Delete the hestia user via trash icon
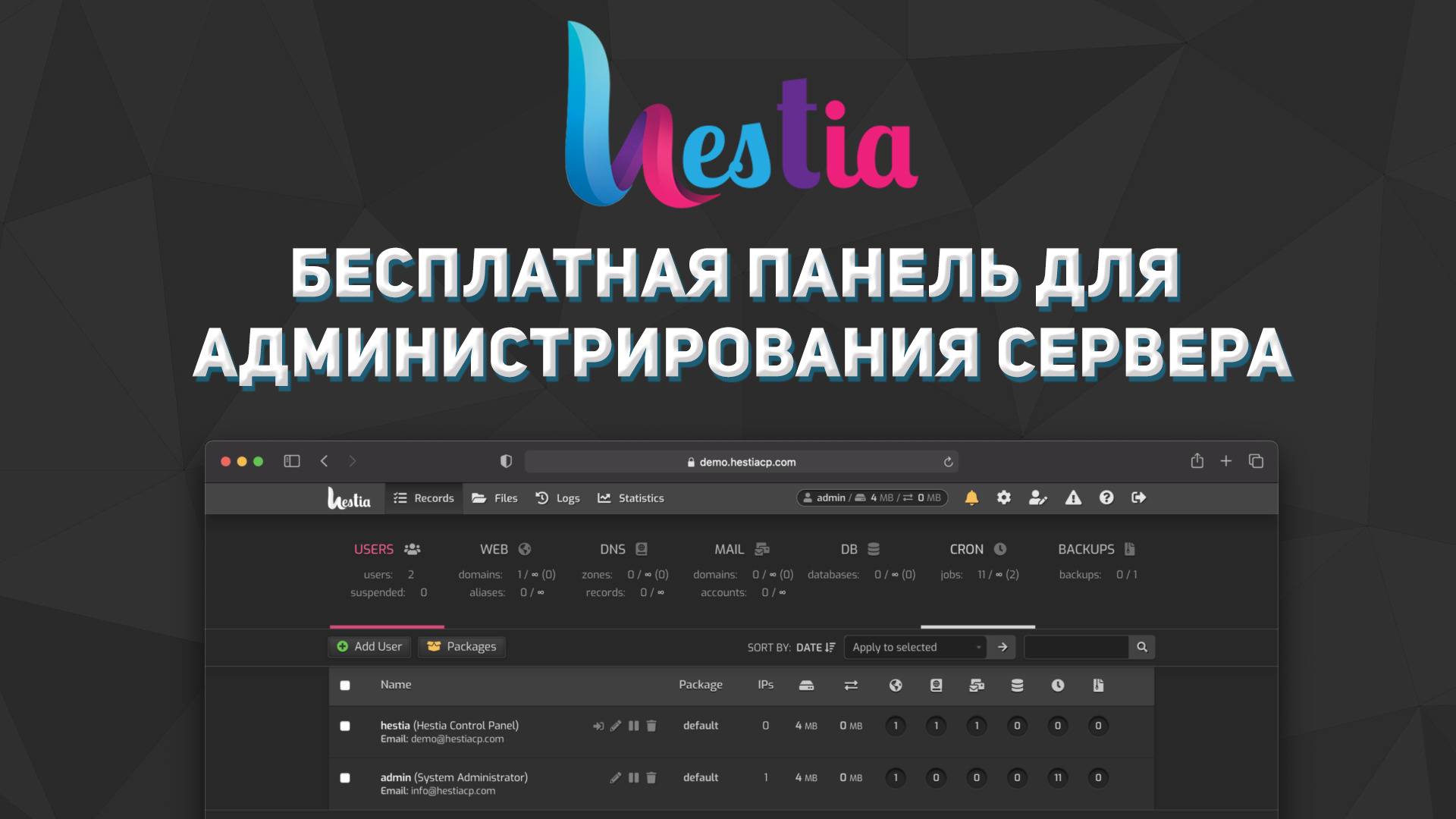This screenshot has width=1456, height=819. (x=651, y=726)
